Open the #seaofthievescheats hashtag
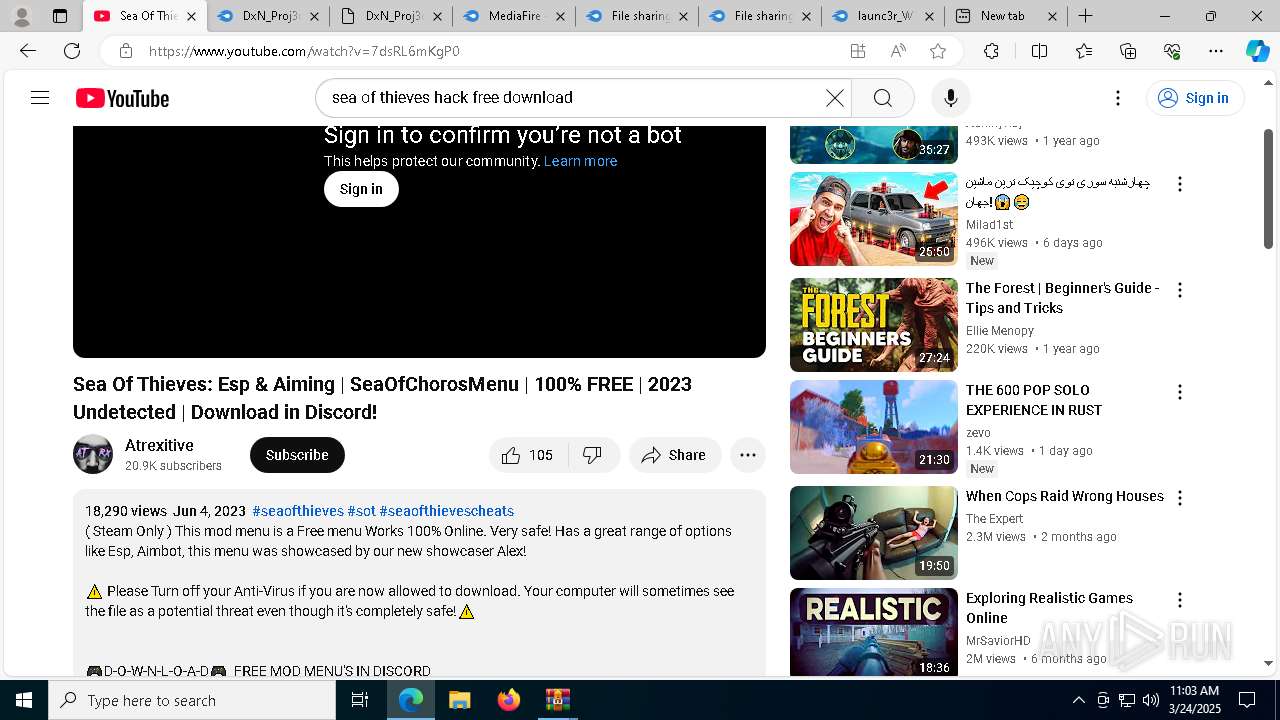 [x=446, y=511]
